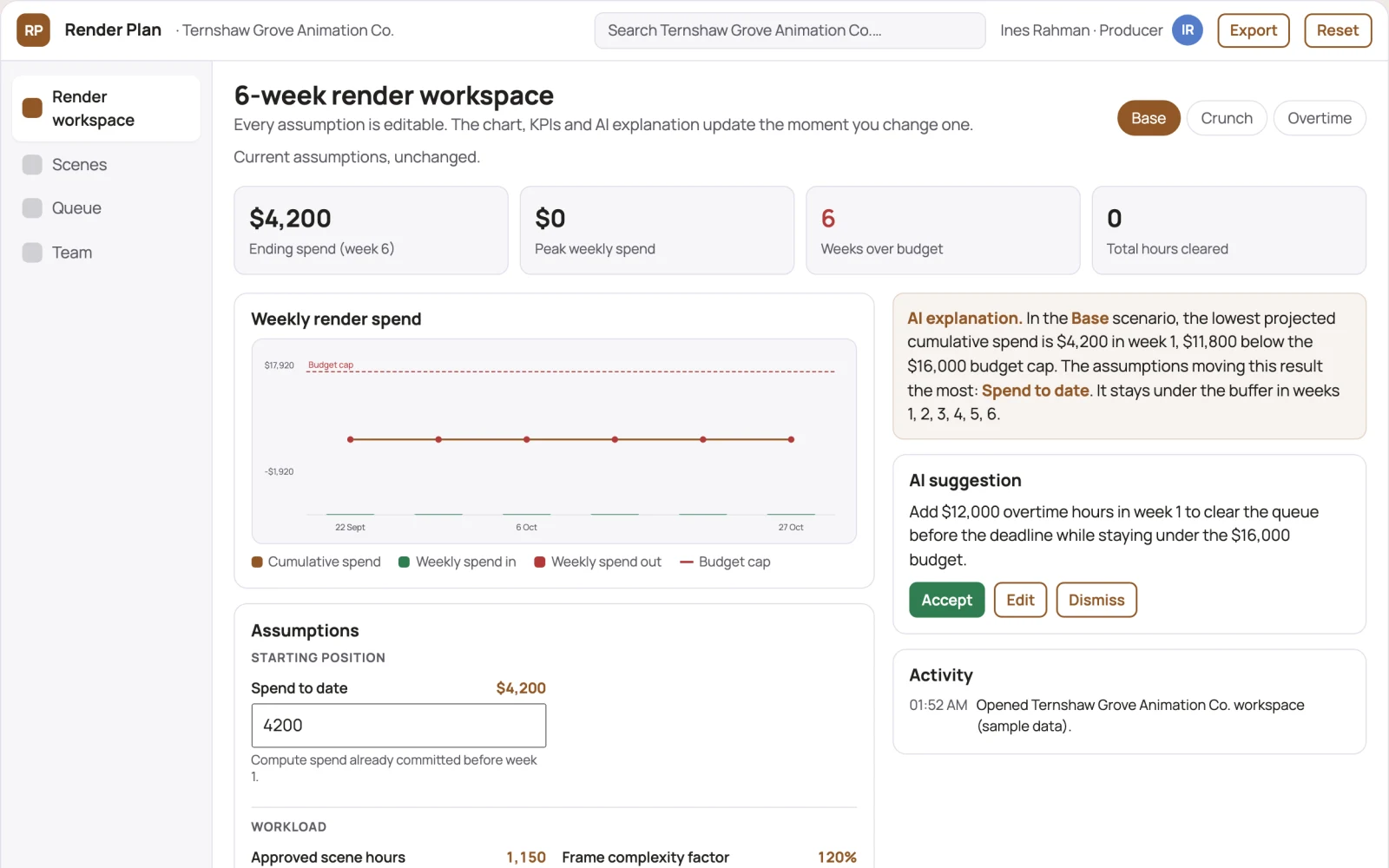
Task: Click the Team sidebar icon
Action: pyautogui.click(x=32, y=253)
